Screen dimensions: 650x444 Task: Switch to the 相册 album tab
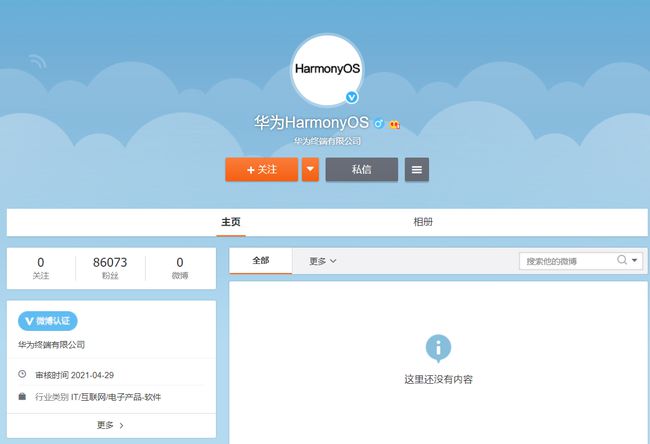423,222
